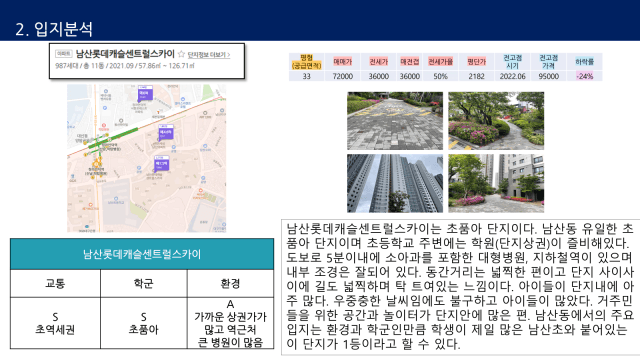Screen dimensions: 640x360
Task: Click the 평형(공급면적) column header
Action: pyautogui.click(x=307, y=62)
